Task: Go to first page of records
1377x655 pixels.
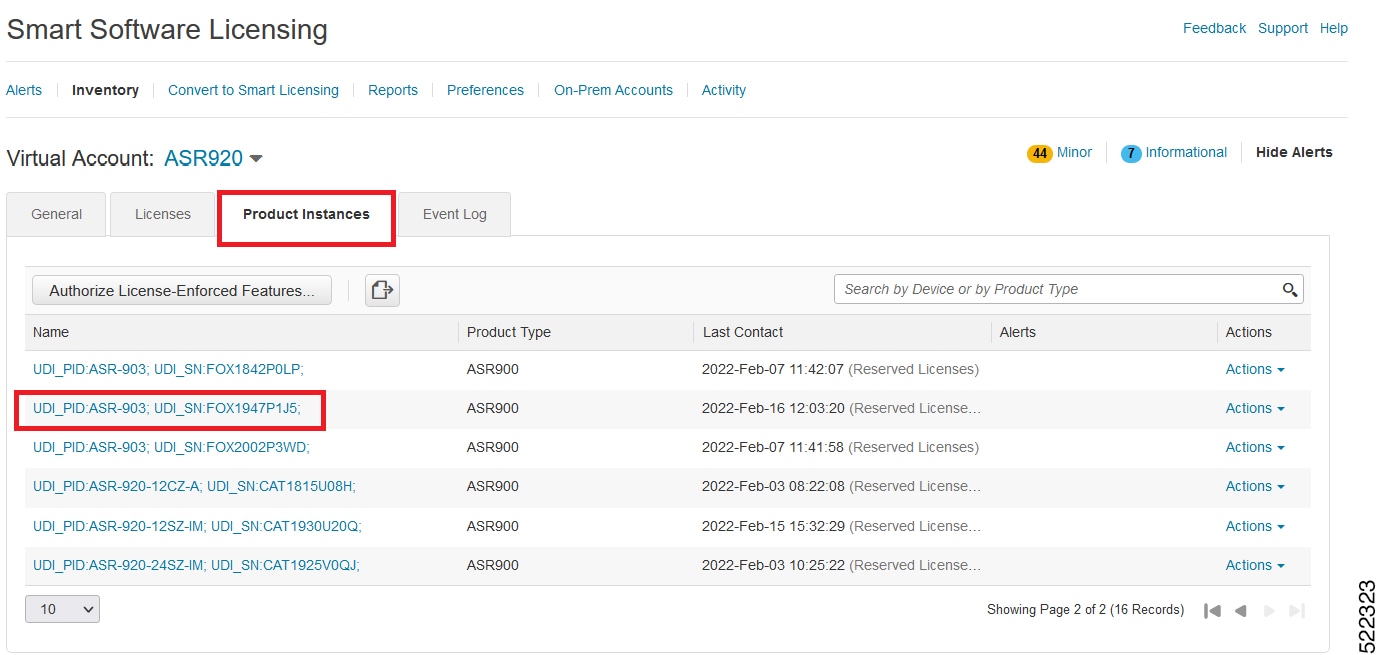Action: (1212, 610)
